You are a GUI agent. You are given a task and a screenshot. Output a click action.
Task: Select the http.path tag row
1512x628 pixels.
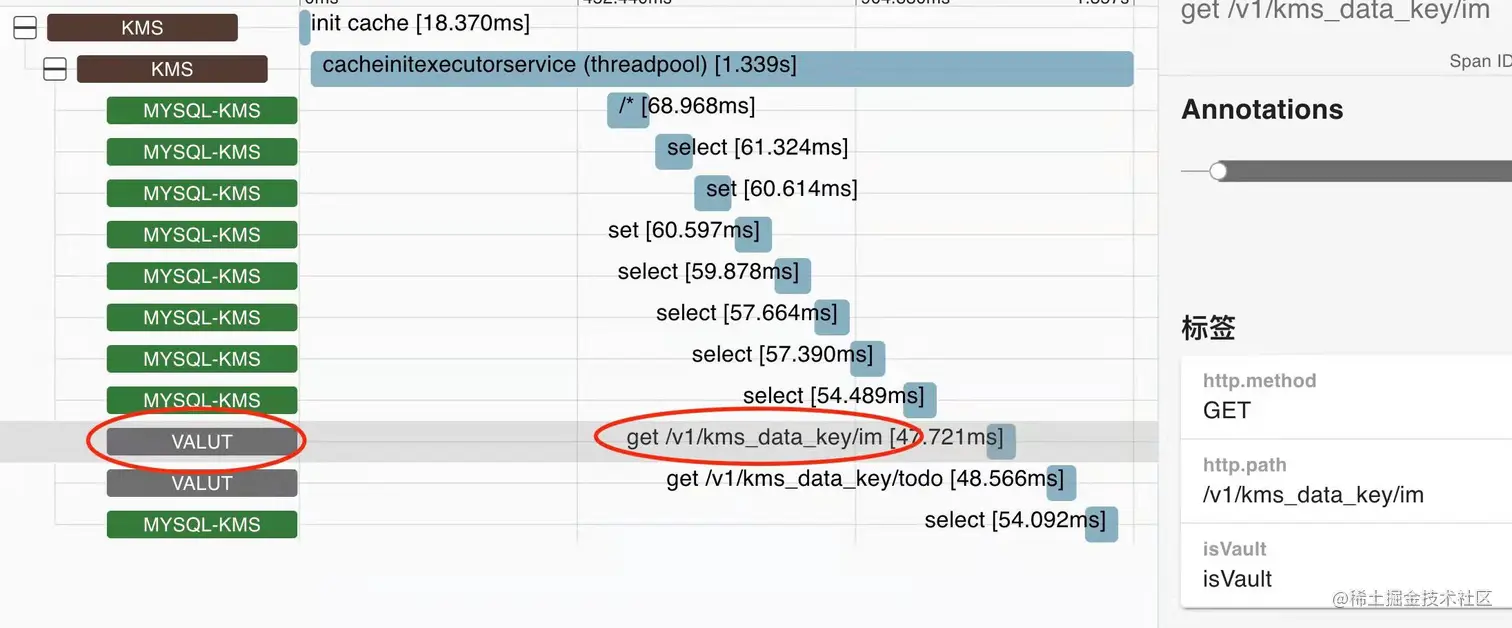(x=1346, y=481)
